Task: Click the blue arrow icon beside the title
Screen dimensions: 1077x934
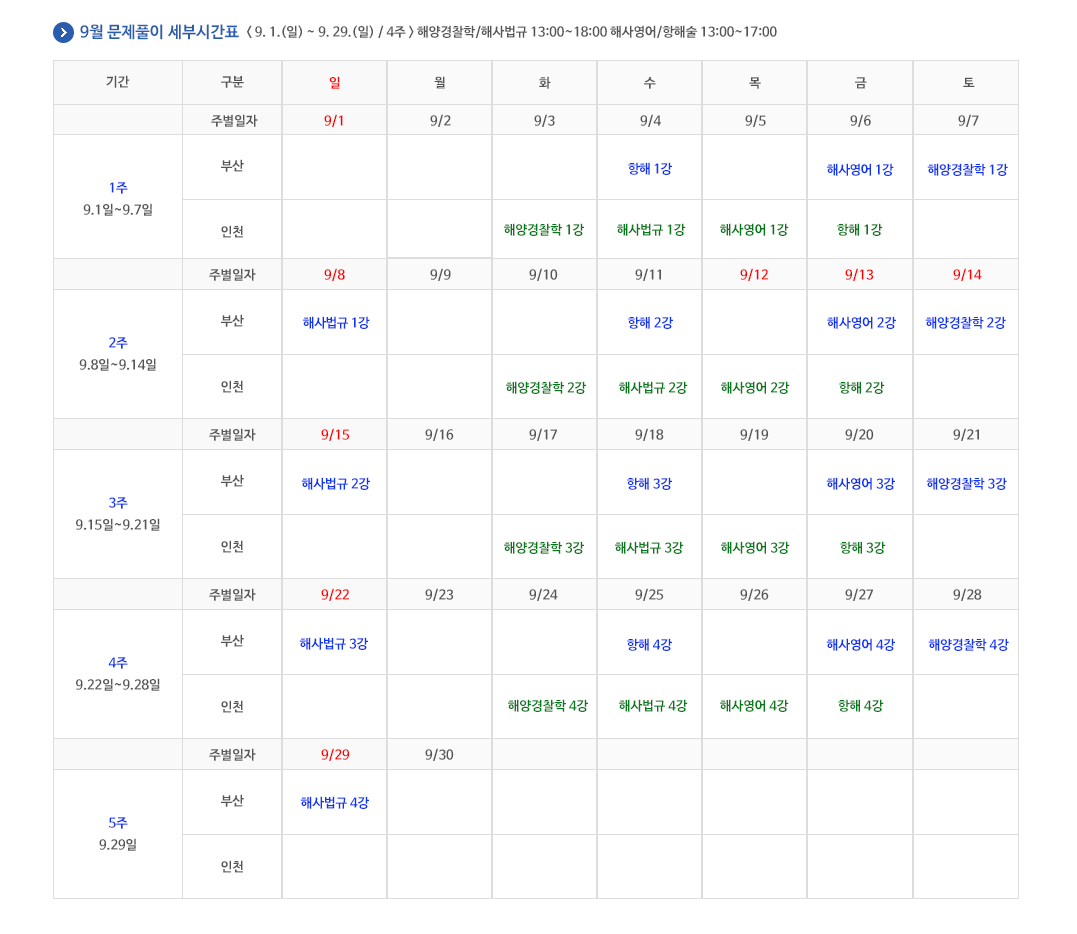Action: [64, 32]
